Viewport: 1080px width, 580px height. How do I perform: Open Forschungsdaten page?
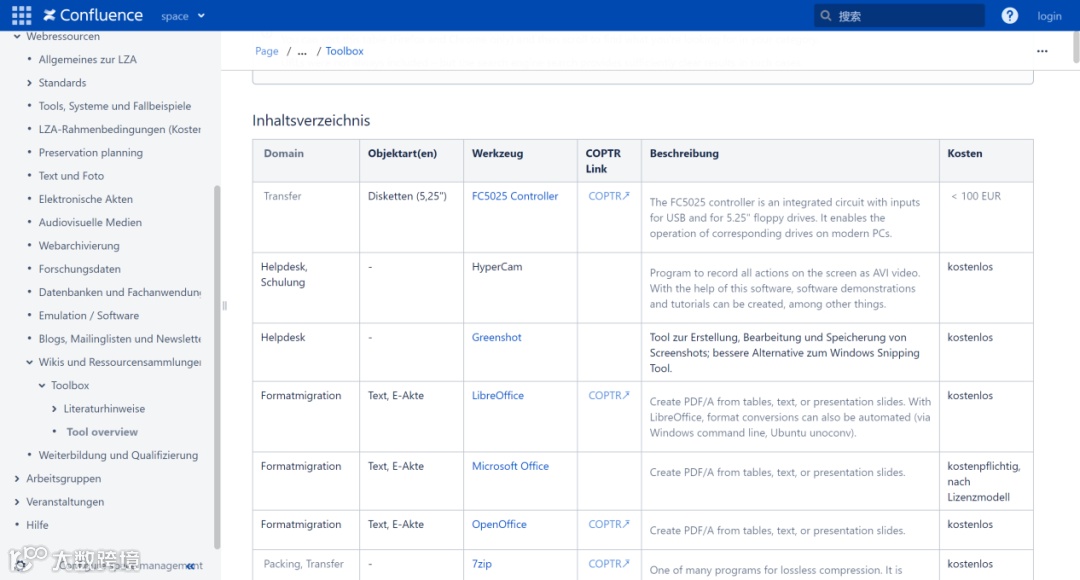[79, 269]
